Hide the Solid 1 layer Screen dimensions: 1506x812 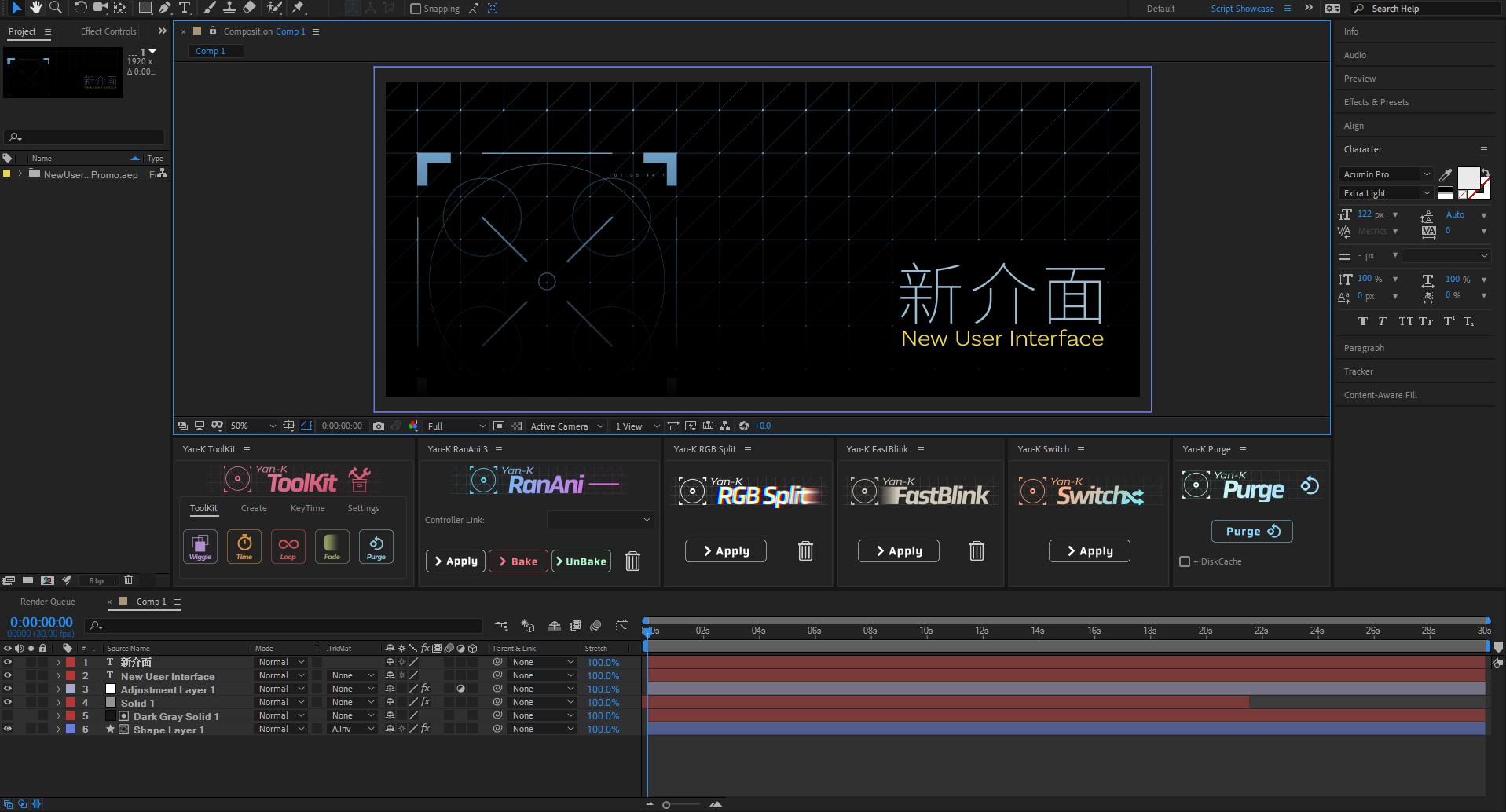point(8,702)
